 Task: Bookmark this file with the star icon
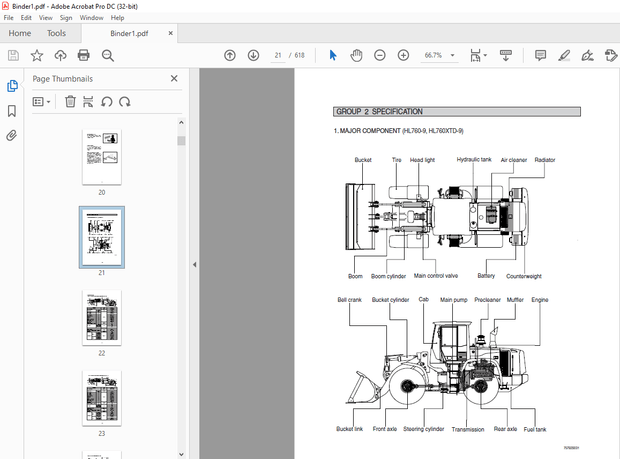coord(37,55)
